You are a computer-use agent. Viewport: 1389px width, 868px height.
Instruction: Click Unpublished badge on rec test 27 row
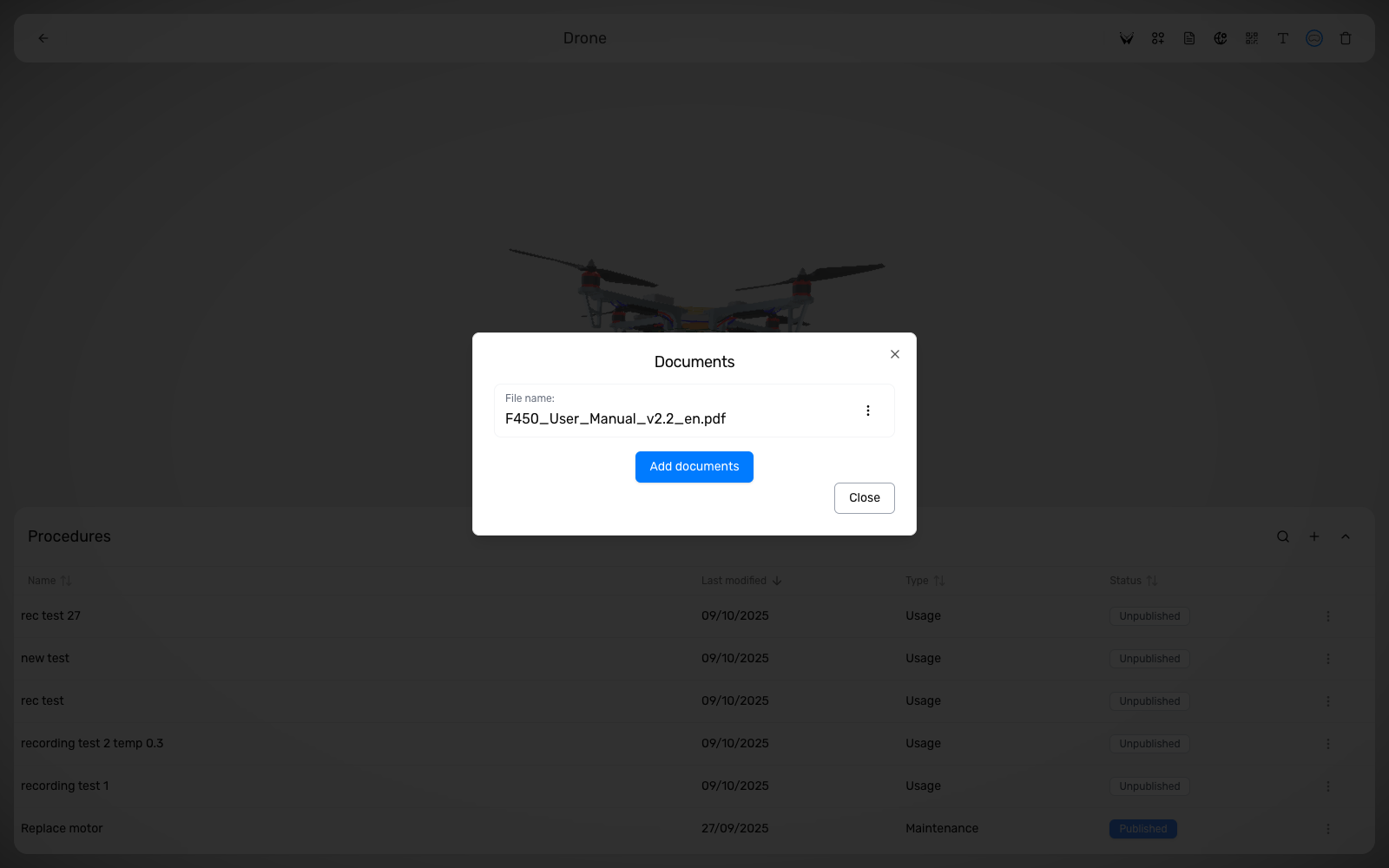(x=1149, y=616)
